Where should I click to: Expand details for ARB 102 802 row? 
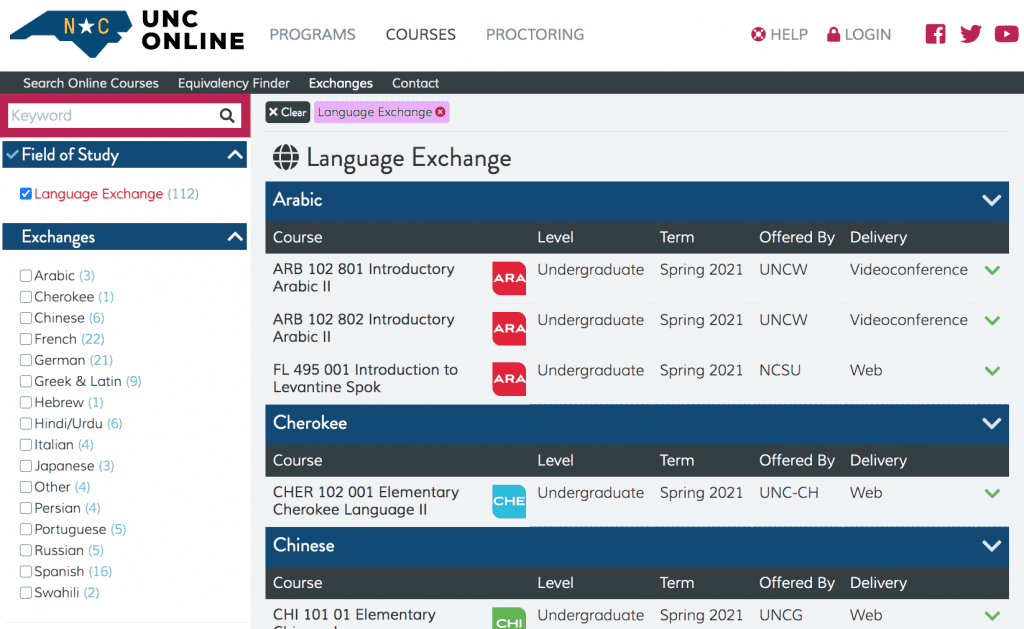992,321
